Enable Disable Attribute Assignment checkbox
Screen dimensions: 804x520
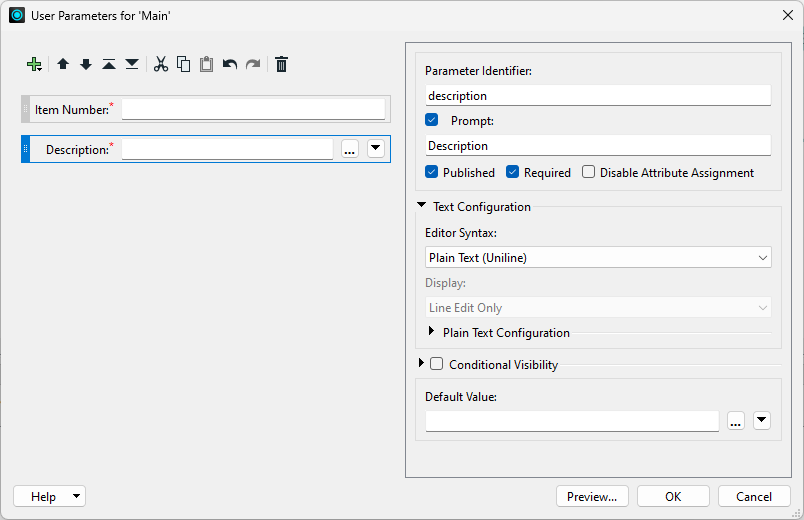coord(589,172)
